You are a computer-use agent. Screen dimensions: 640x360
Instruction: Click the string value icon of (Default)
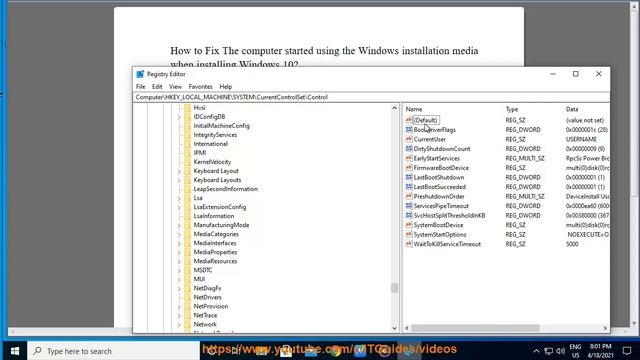coord(409,120)
